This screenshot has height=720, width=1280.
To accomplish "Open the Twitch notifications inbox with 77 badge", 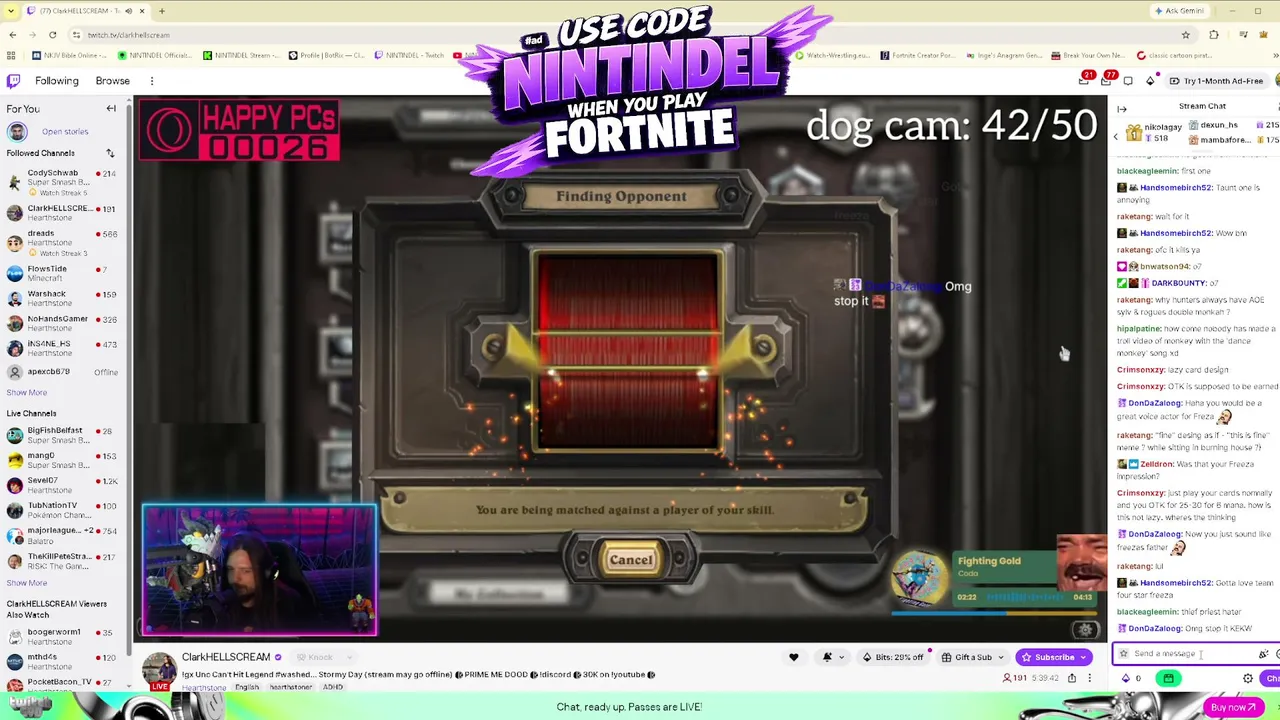I will point(1107,80).
